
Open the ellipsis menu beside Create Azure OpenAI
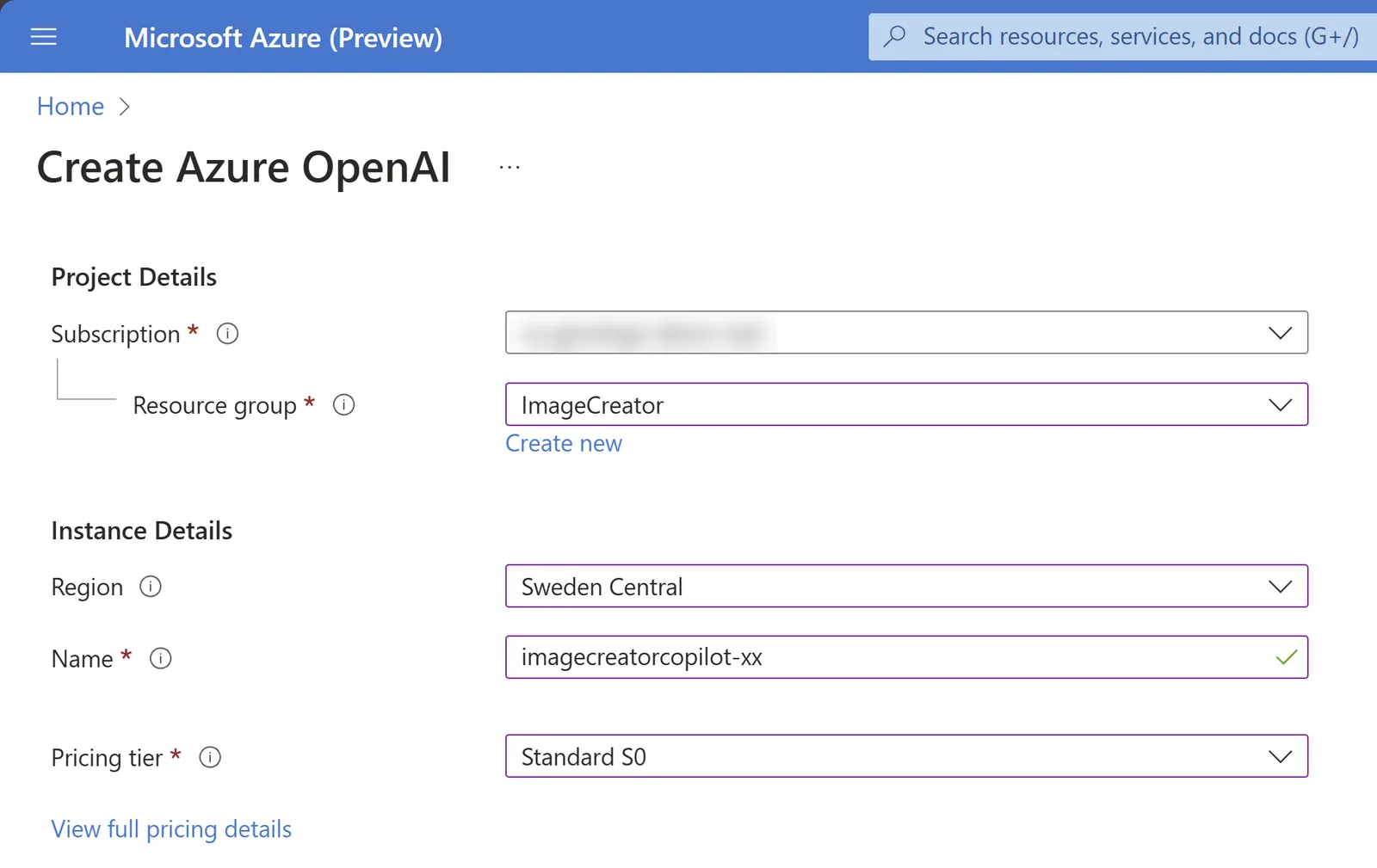pyautogui.click(x=509, y=168)
